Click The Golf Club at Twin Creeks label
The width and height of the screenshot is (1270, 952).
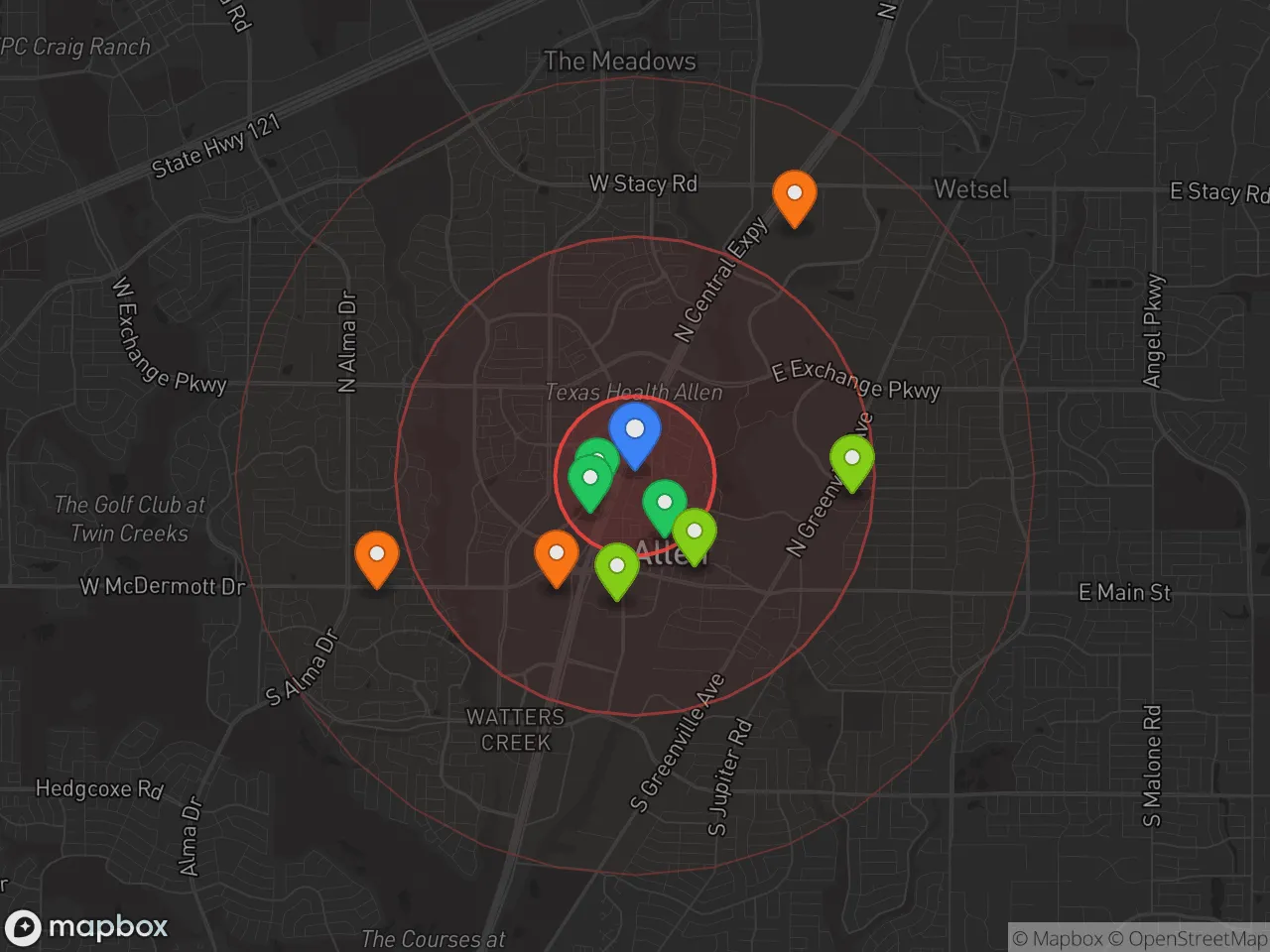coord(129,519)
